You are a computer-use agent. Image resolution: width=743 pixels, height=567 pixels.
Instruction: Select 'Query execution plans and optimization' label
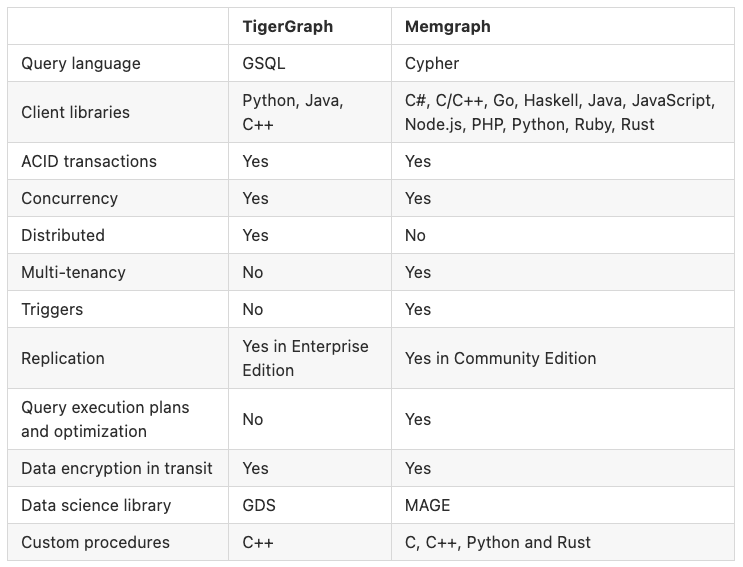click(105, 419)
